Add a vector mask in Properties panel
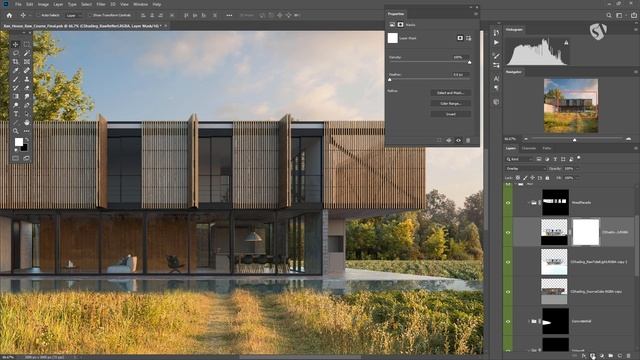640x360 pixels. pos(469,38)
